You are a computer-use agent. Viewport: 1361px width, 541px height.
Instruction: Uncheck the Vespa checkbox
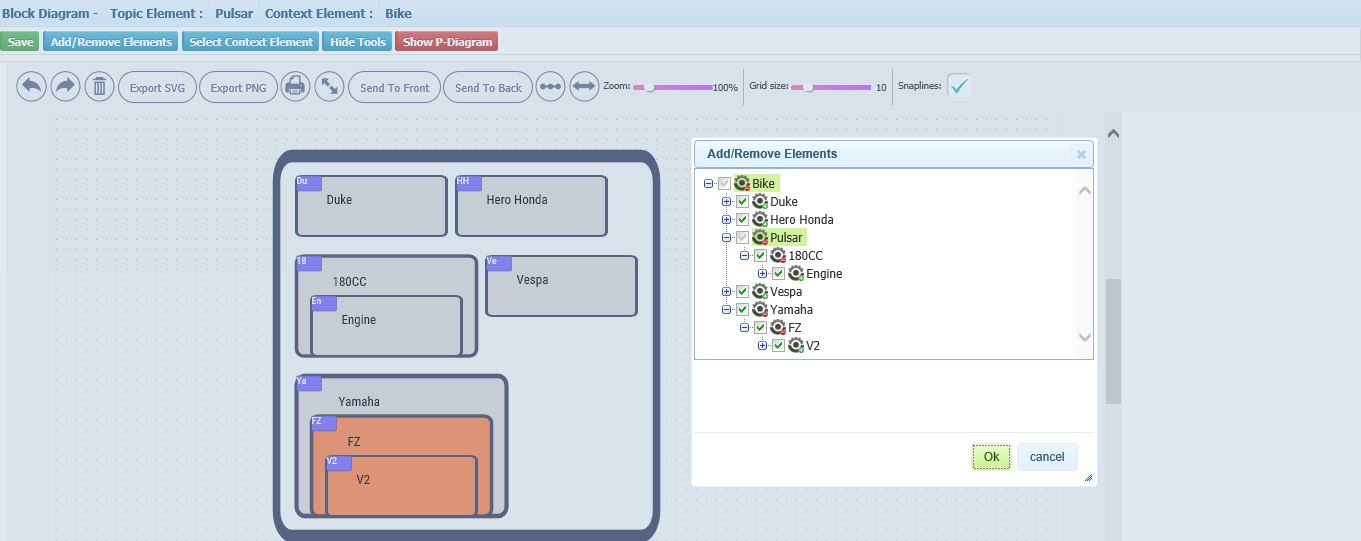click(742, 292)
